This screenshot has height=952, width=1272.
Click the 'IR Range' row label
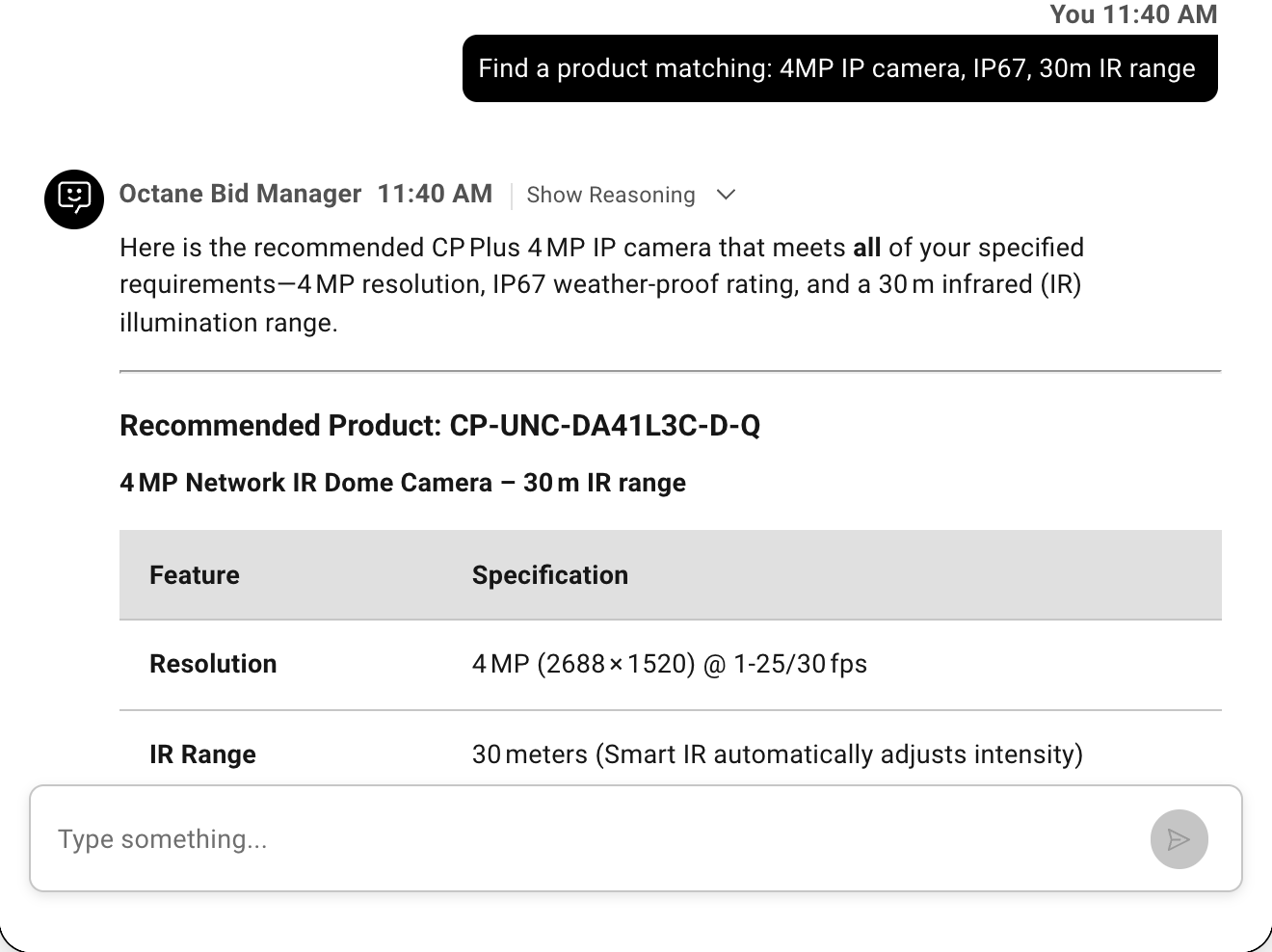click(202, 754)
